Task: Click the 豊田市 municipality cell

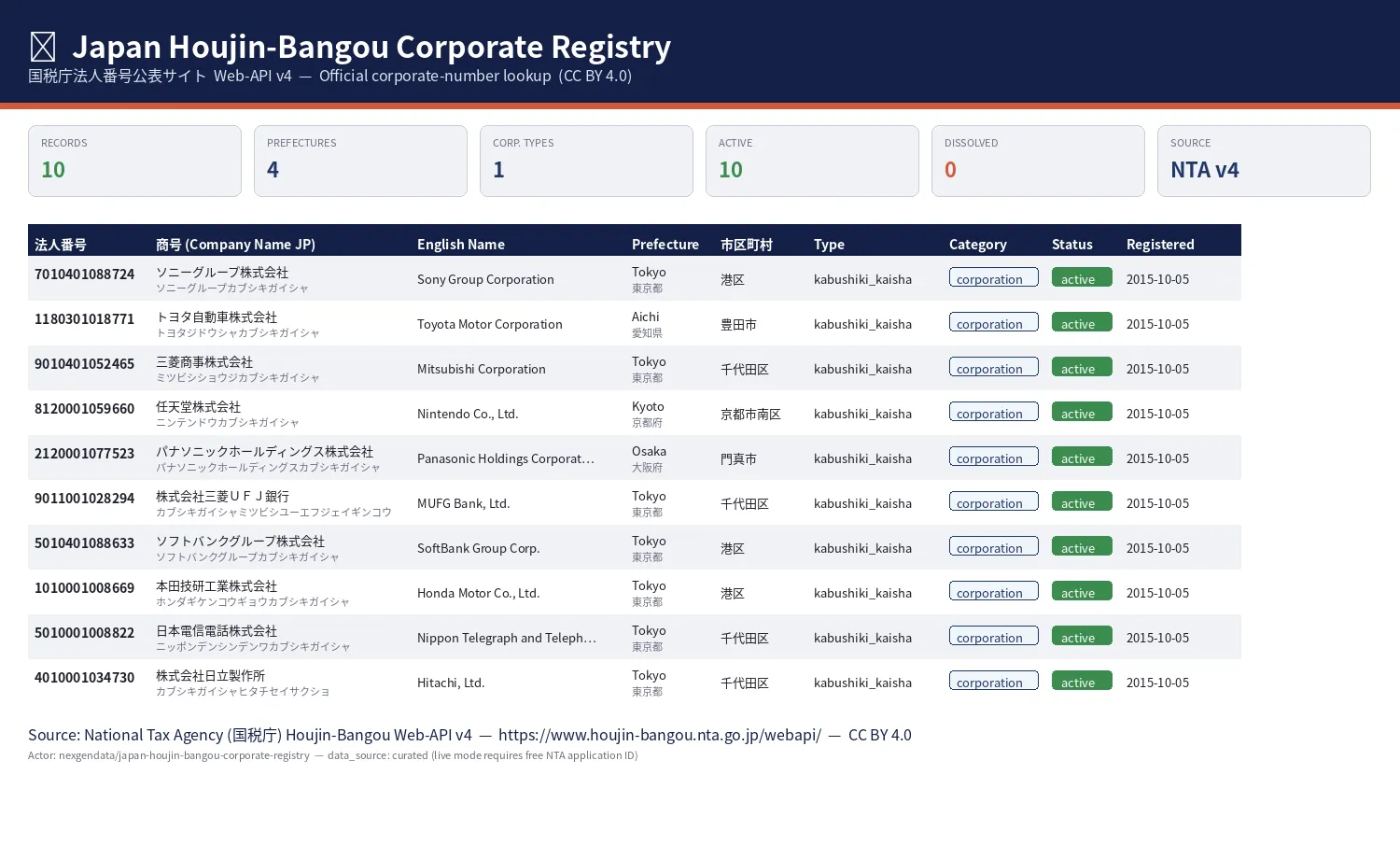Action: tap(738, 325)
